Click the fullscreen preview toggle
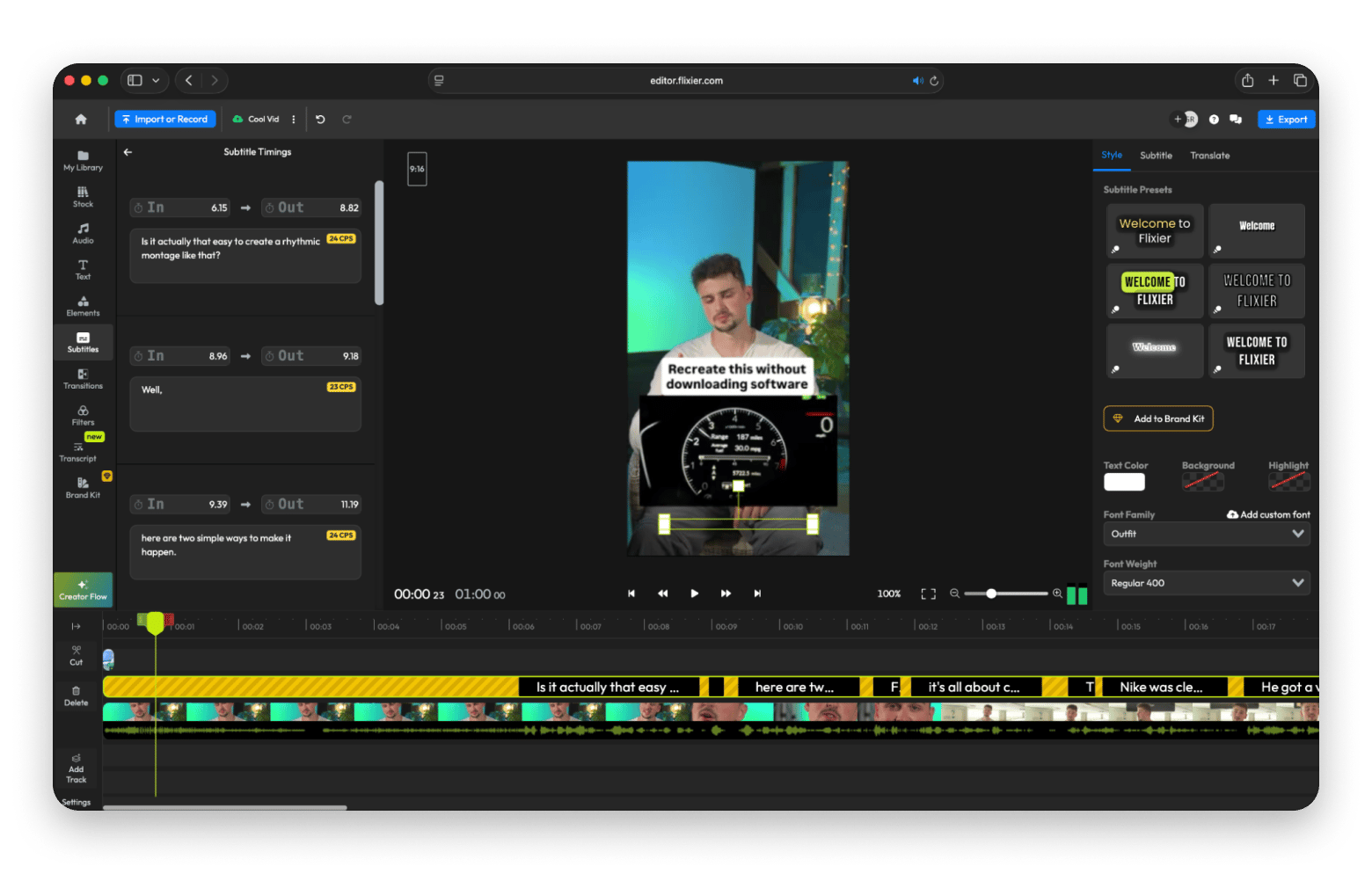The width and height of the screenshot is (1372, 881). 928,593
